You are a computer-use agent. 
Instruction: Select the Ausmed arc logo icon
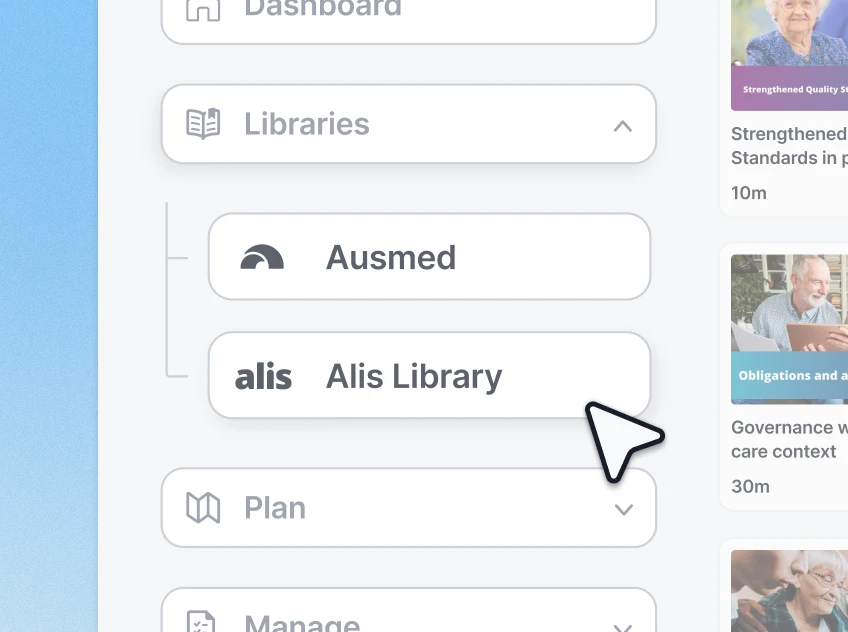click(x=262, y=256)
